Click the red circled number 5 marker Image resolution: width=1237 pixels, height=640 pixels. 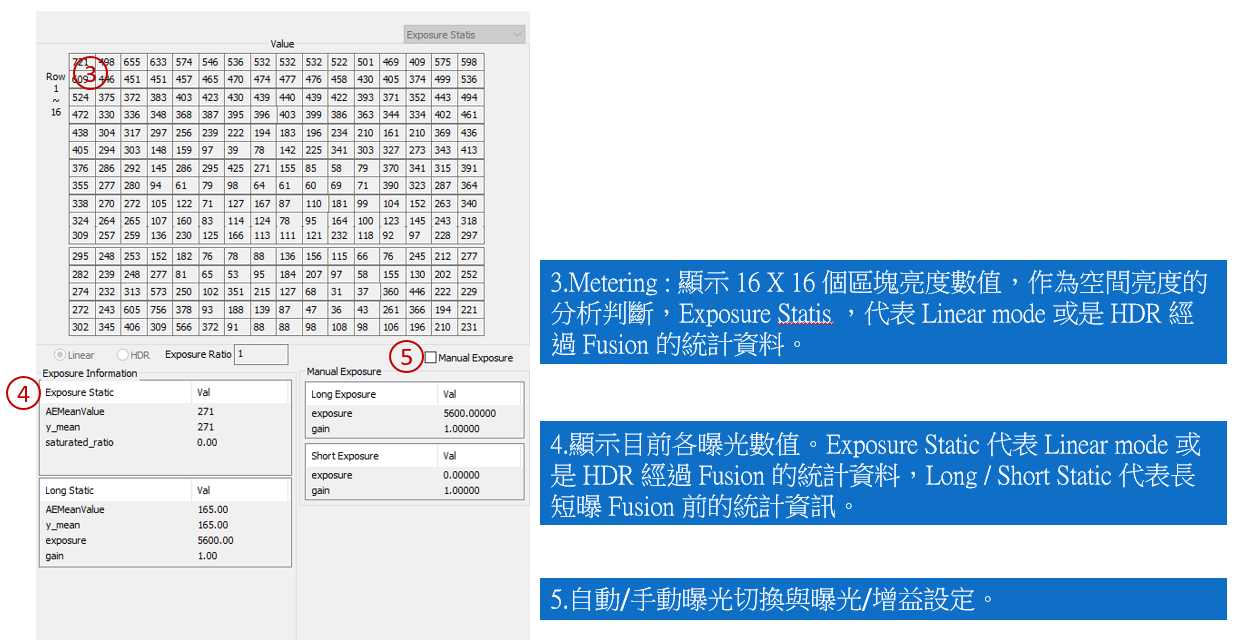406,357
